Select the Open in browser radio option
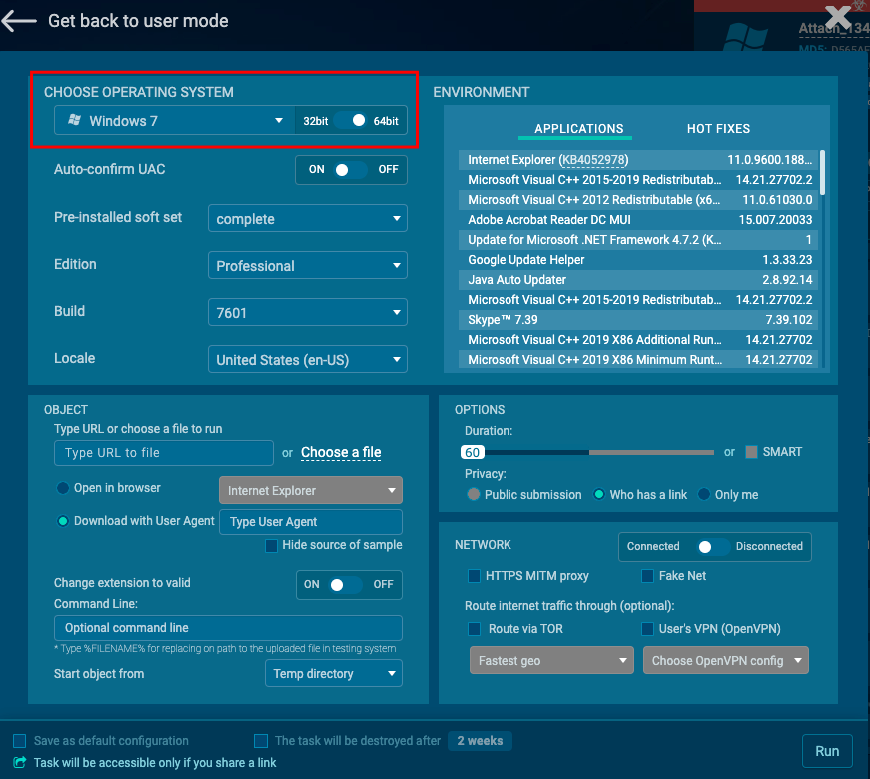Image resolution: width=870 pixels, height=779 pixels. 63,488
